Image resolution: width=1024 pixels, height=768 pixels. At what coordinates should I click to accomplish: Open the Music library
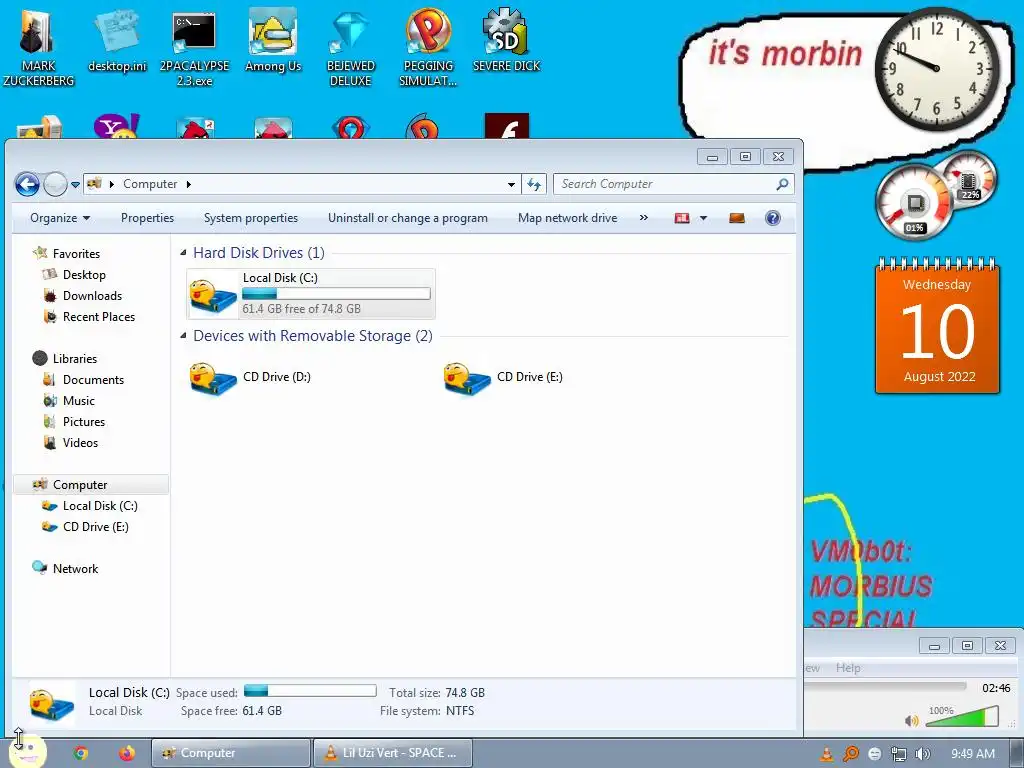coord(78,400)
